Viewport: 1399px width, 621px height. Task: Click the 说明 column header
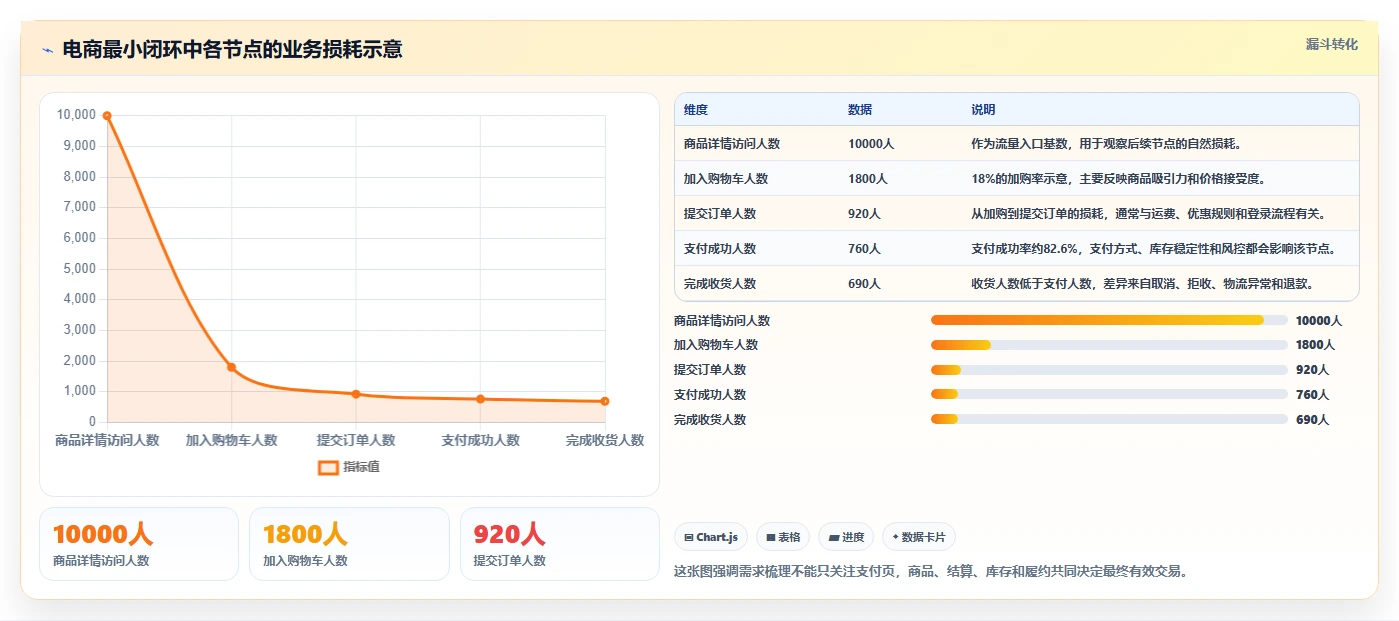[x=983, y=110]
